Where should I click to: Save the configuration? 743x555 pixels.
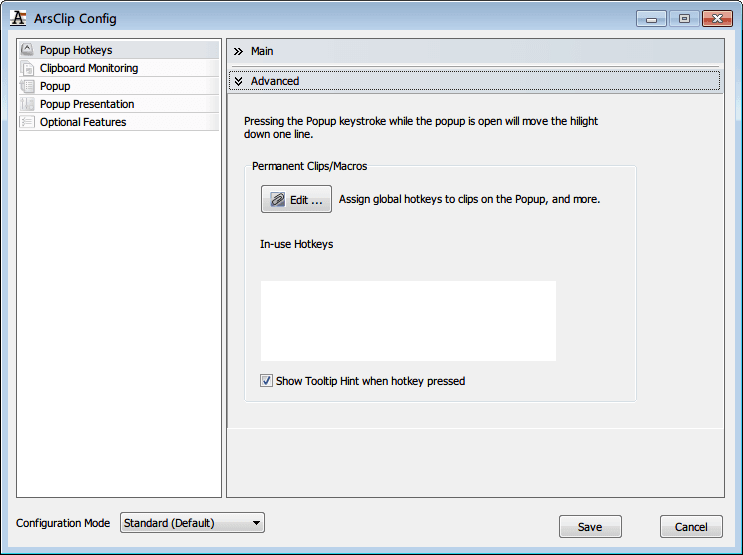tap(590, 527)
